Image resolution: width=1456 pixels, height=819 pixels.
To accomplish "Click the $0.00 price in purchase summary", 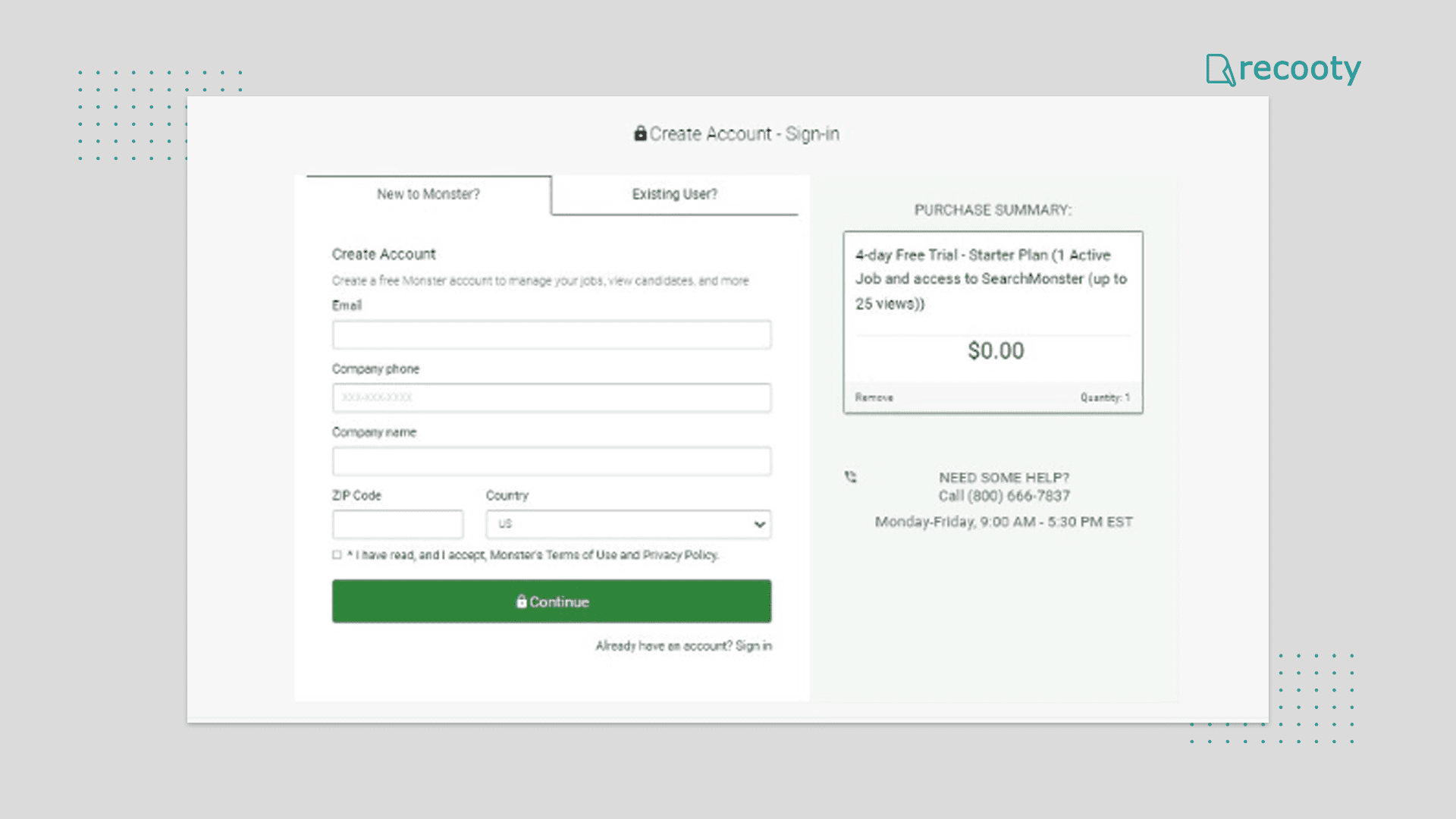I will point(996,350).
